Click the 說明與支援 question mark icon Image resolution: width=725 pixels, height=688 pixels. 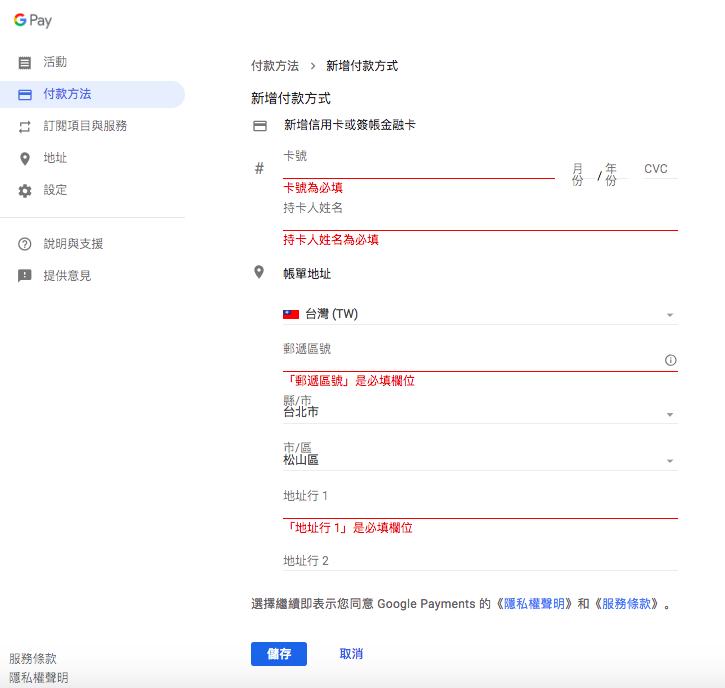pos(25,244)
